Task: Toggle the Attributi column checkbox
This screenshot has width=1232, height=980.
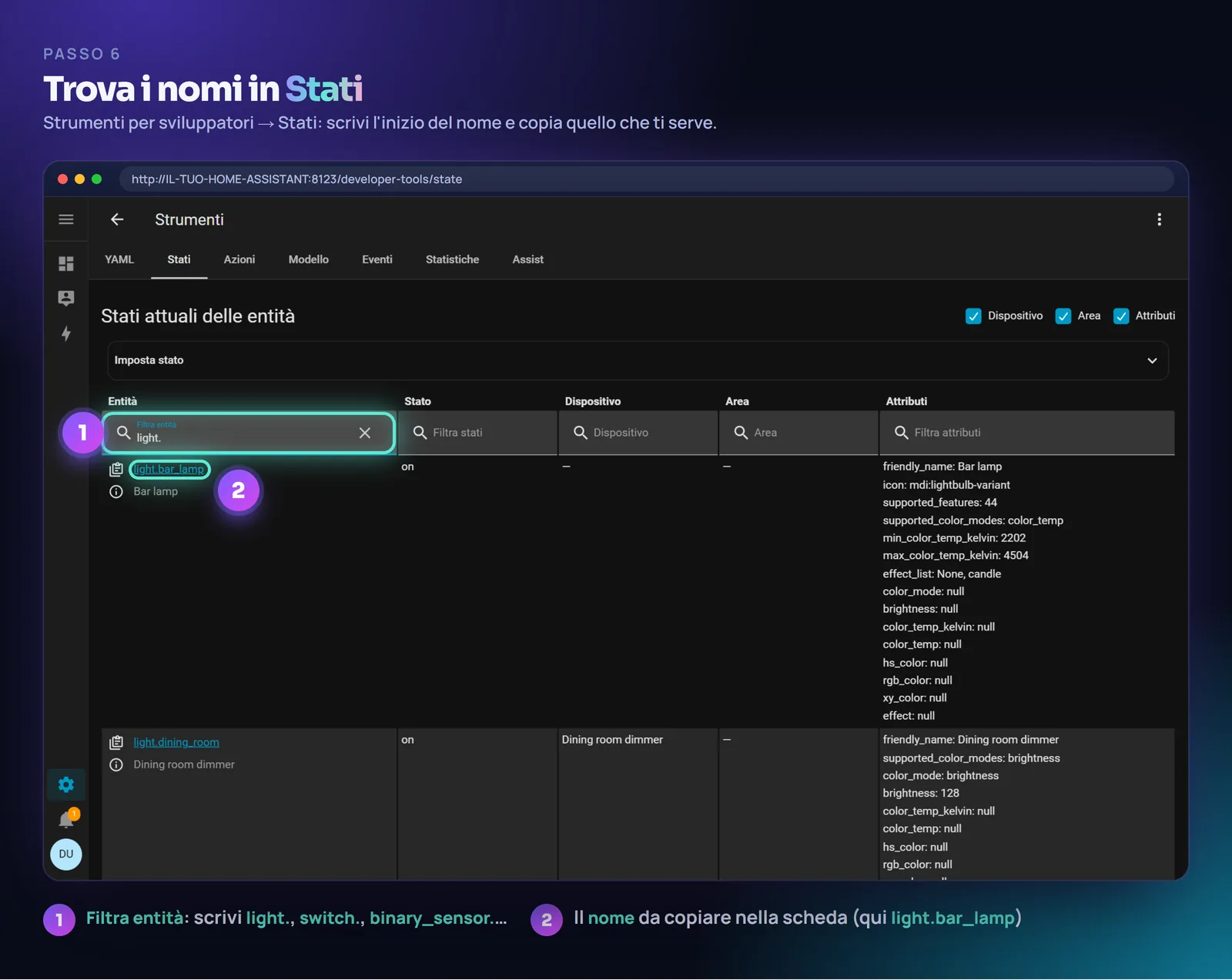Action: coord(1121,316)
